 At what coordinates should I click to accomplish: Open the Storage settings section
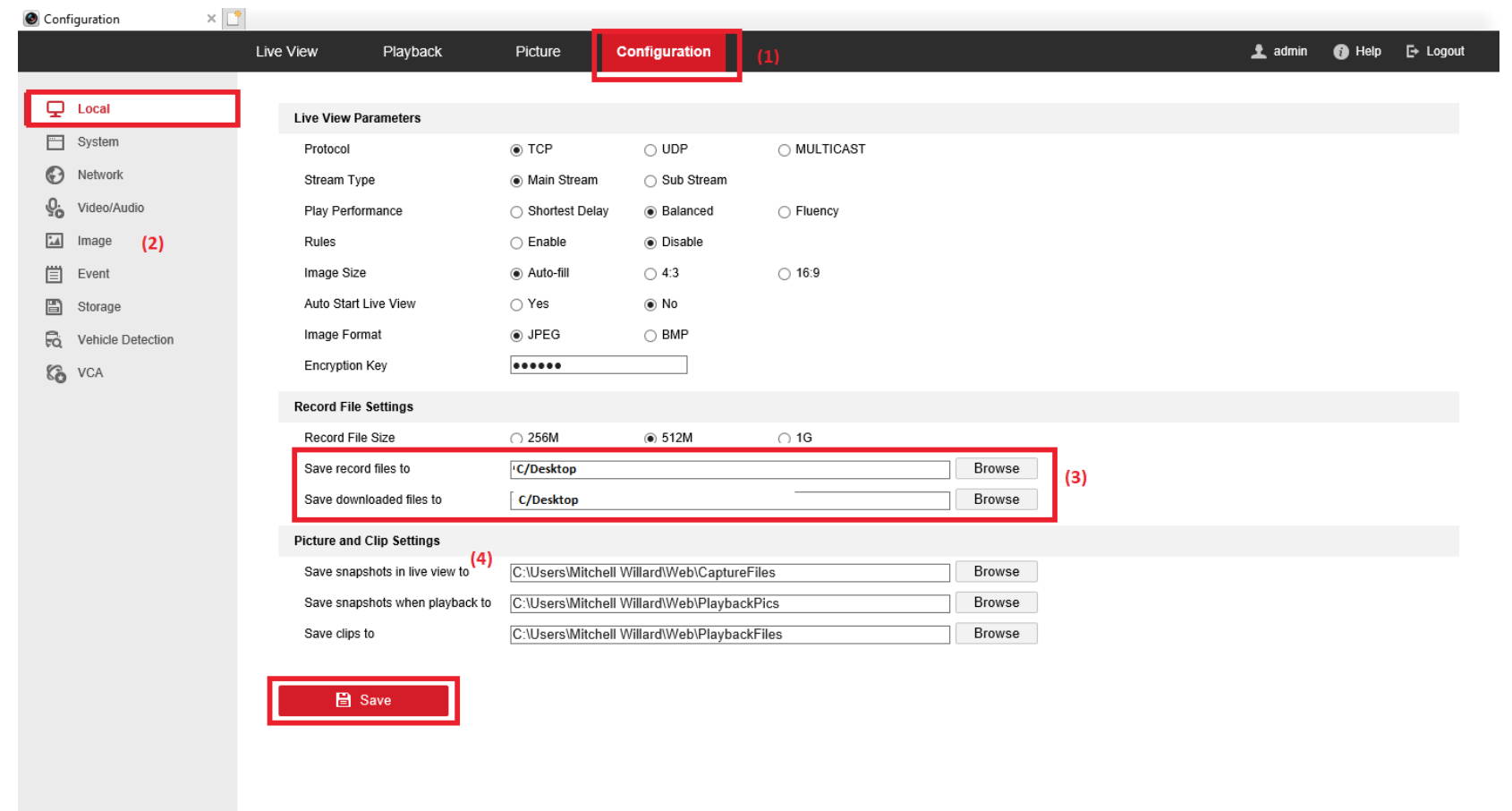(98, 306)
